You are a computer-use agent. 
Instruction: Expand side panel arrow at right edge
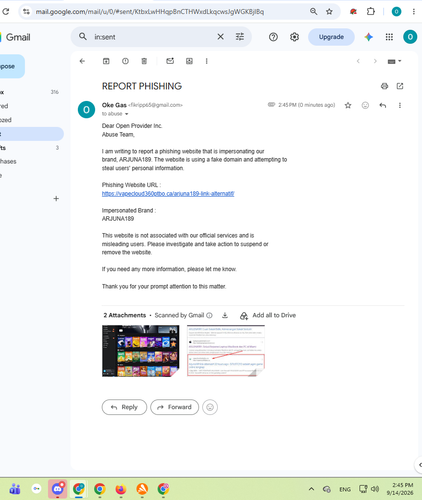click(x=419, y=465)
